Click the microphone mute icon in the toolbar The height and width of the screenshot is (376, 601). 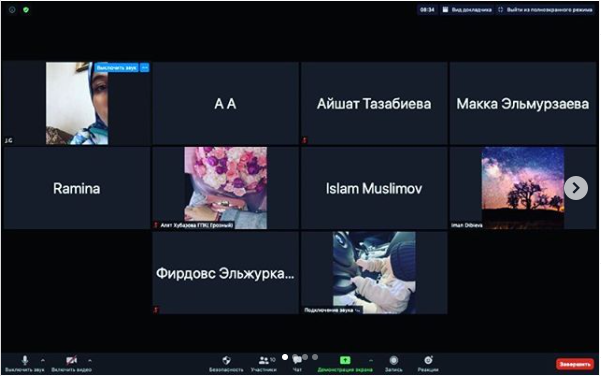[x=25, y=360]
